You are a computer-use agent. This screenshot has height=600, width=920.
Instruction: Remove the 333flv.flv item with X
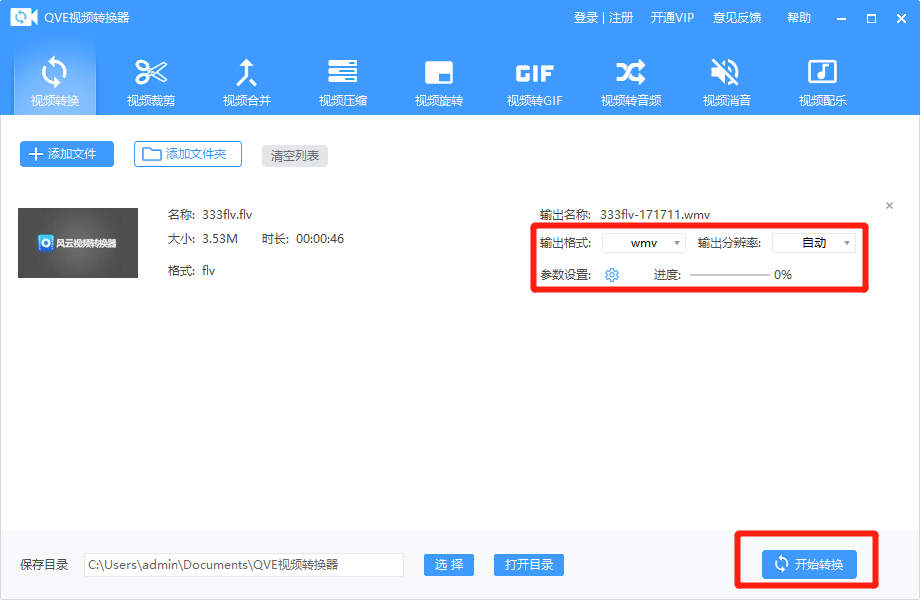coord(889,205)
